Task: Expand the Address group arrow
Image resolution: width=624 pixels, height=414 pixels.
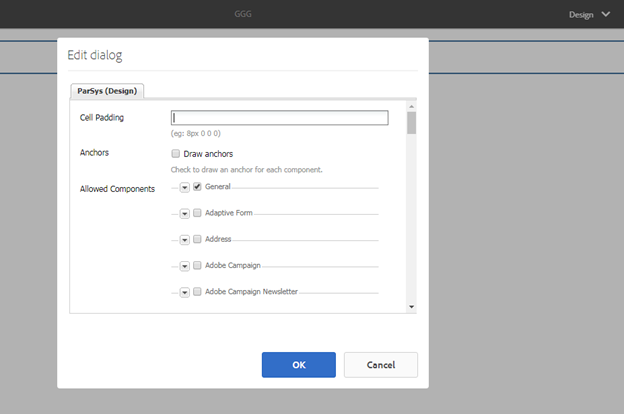Action: click(185, 240)
